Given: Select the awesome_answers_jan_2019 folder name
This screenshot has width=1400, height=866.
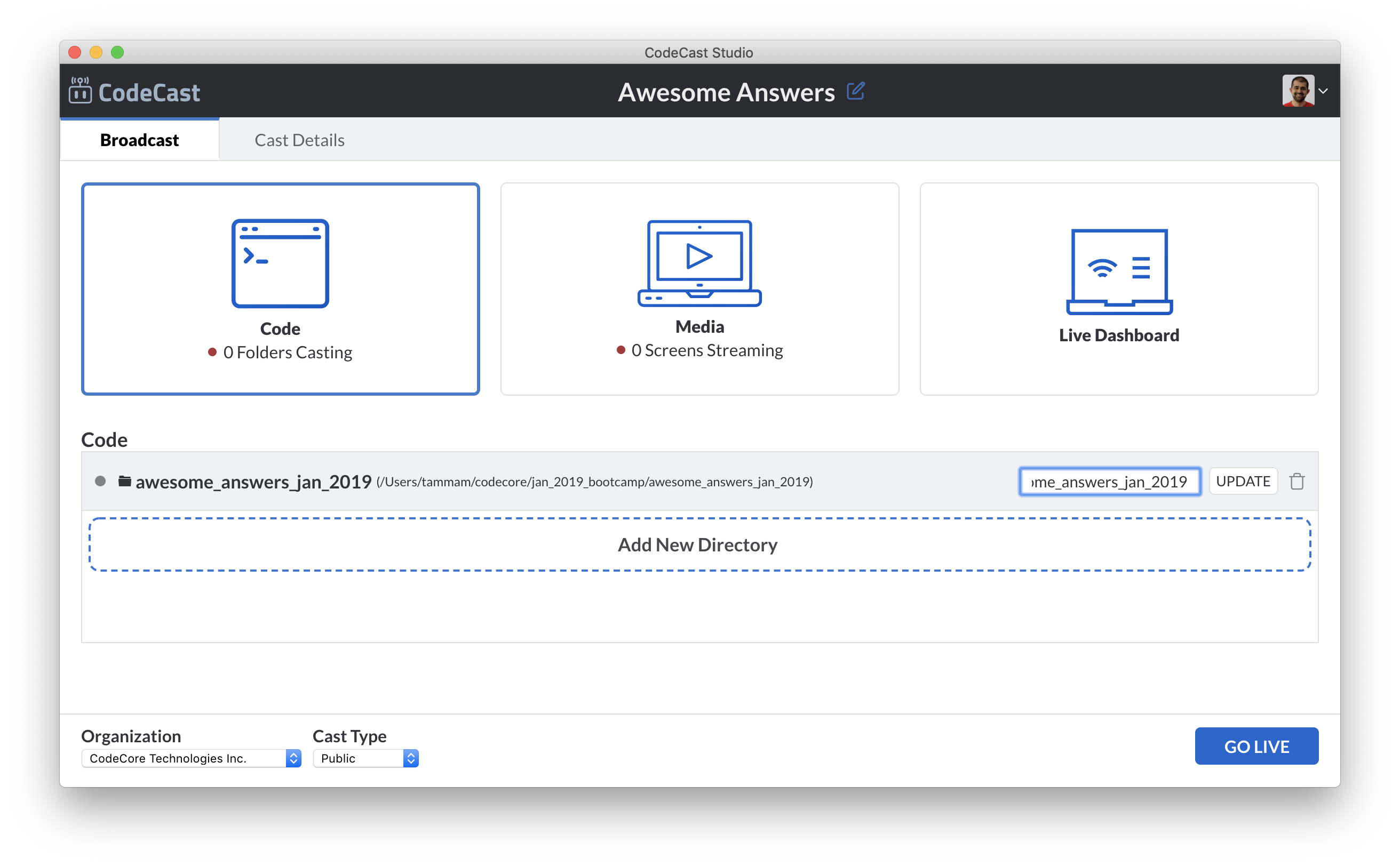Looking at the screenshot, I should [x=253, y=482].
